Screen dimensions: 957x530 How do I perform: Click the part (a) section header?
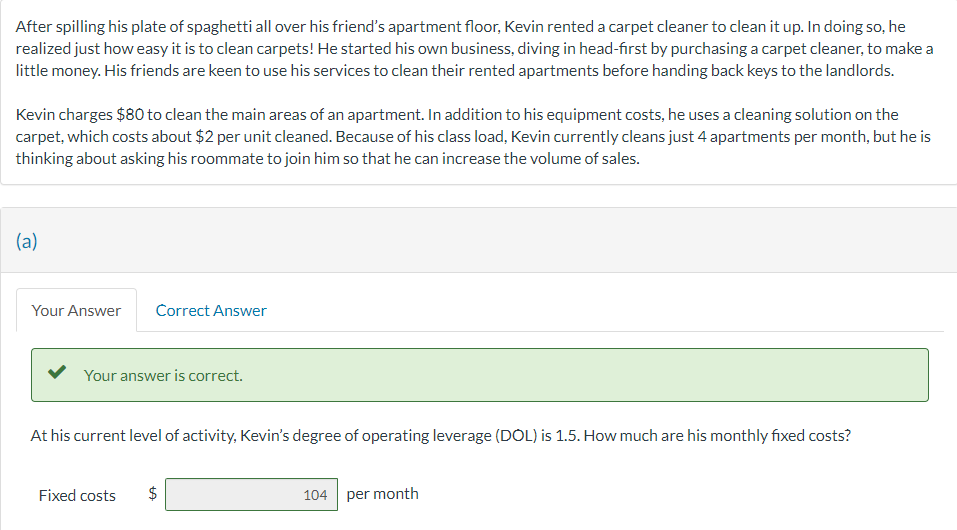pos(27,241)
